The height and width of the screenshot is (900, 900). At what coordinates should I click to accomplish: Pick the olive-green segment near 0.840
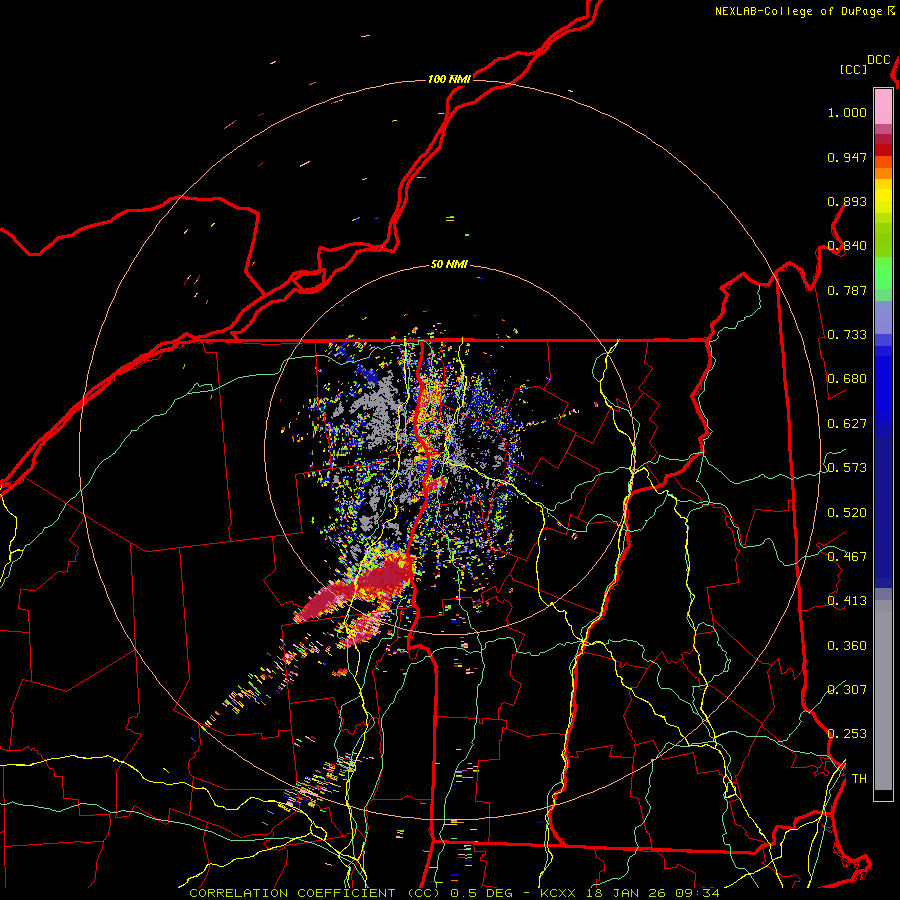883,240
